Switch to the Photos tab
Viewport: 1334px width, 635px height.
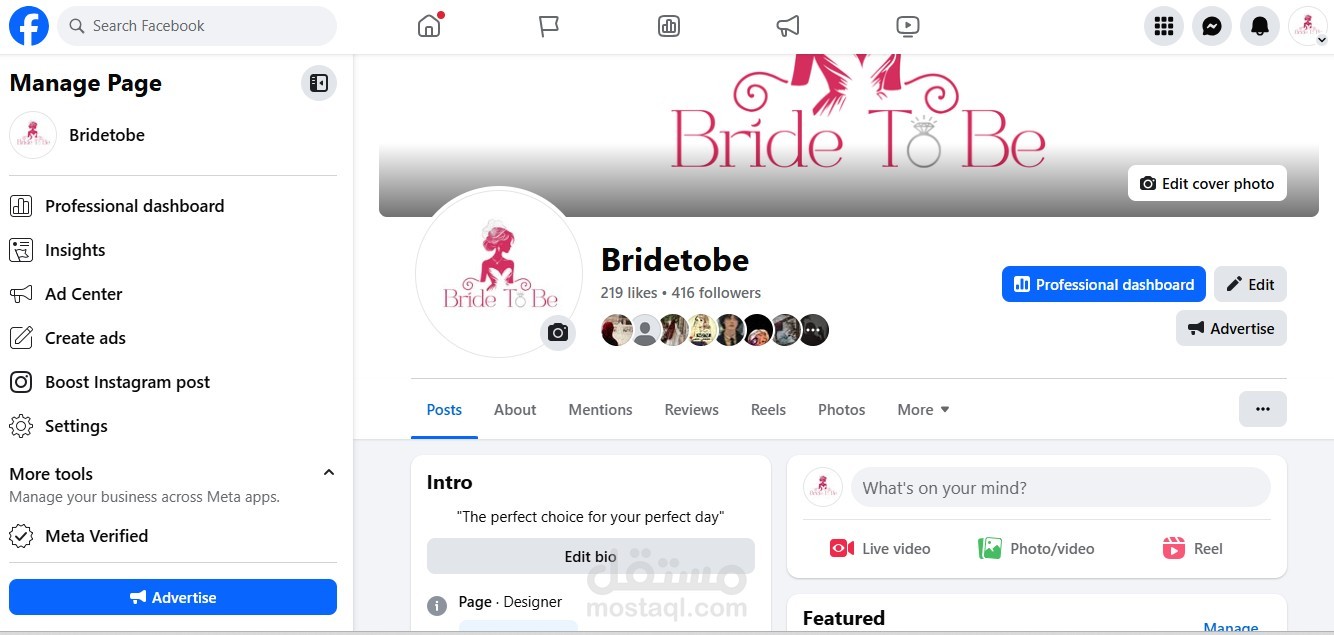(x=841, y=410)
